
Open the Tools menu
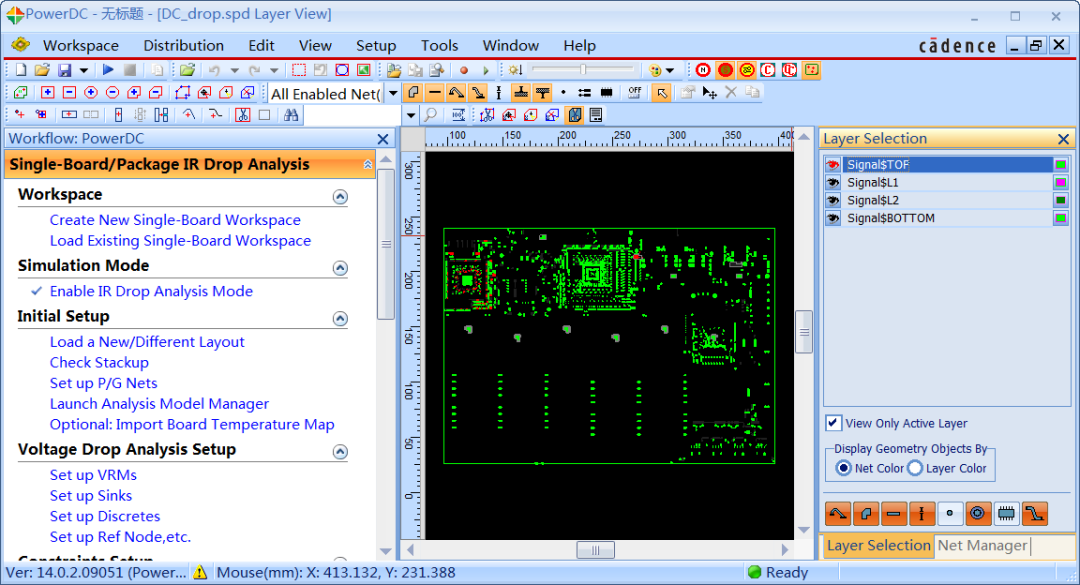(x=439, y=45)
